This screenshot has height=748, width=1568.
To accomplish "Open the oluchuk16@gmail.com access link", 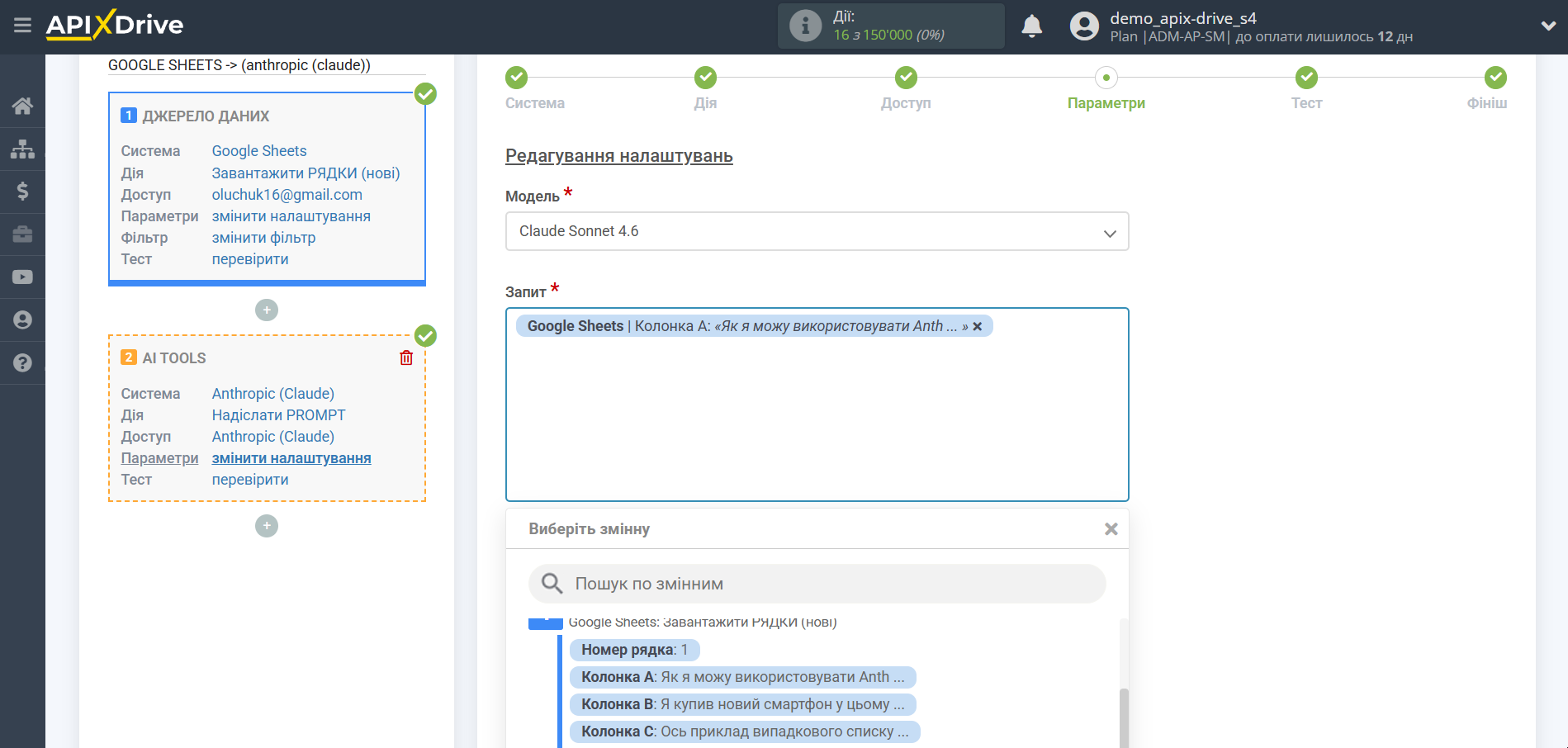I will coord(287,195).
